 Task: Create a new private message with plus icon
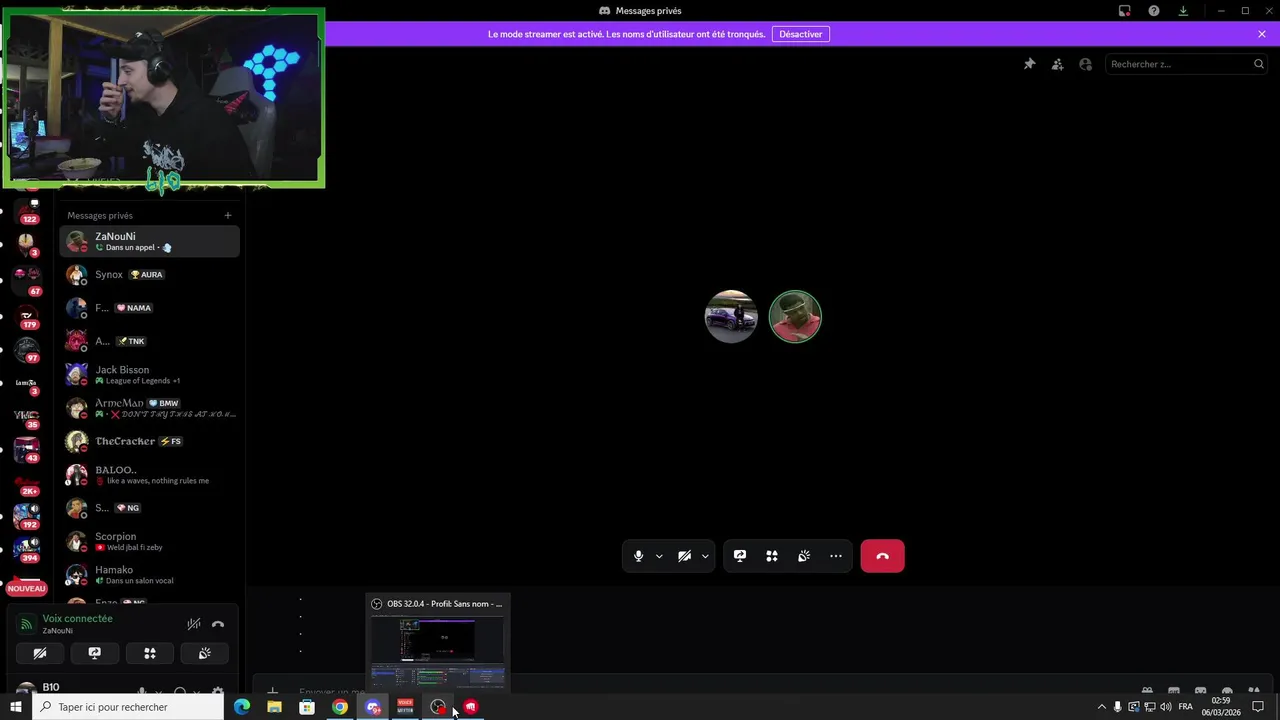pos(228,215)
